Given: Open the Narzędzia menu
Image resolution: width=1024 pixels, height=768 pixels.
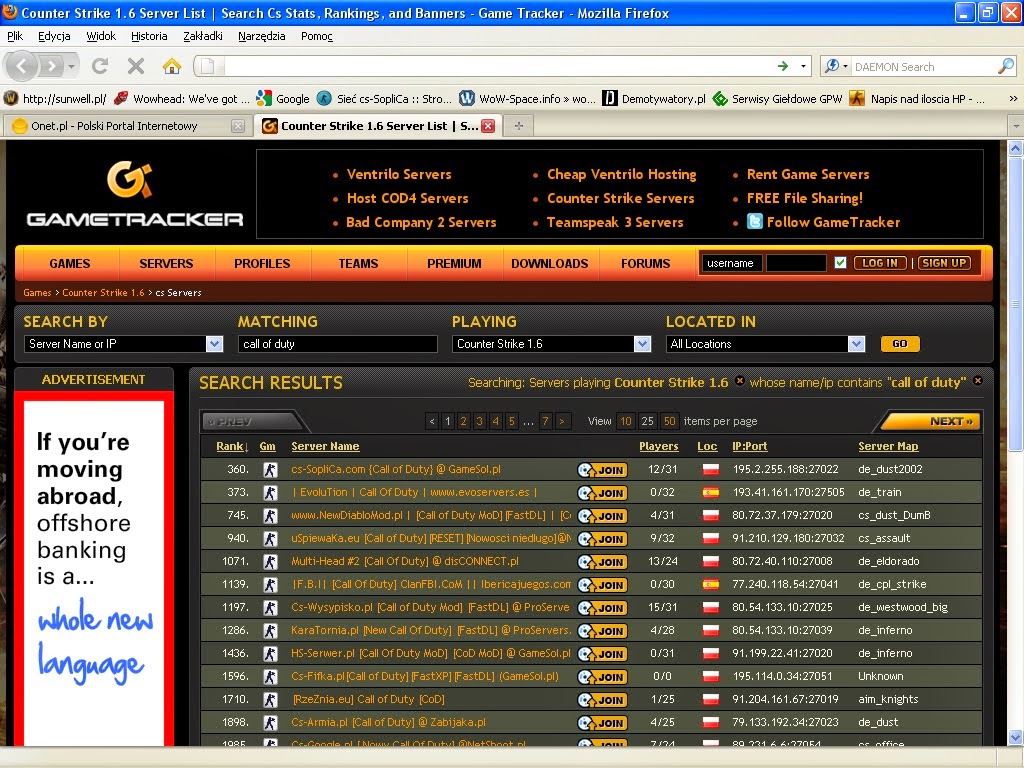Looking at the screenshot, I should tap(261, 37).
